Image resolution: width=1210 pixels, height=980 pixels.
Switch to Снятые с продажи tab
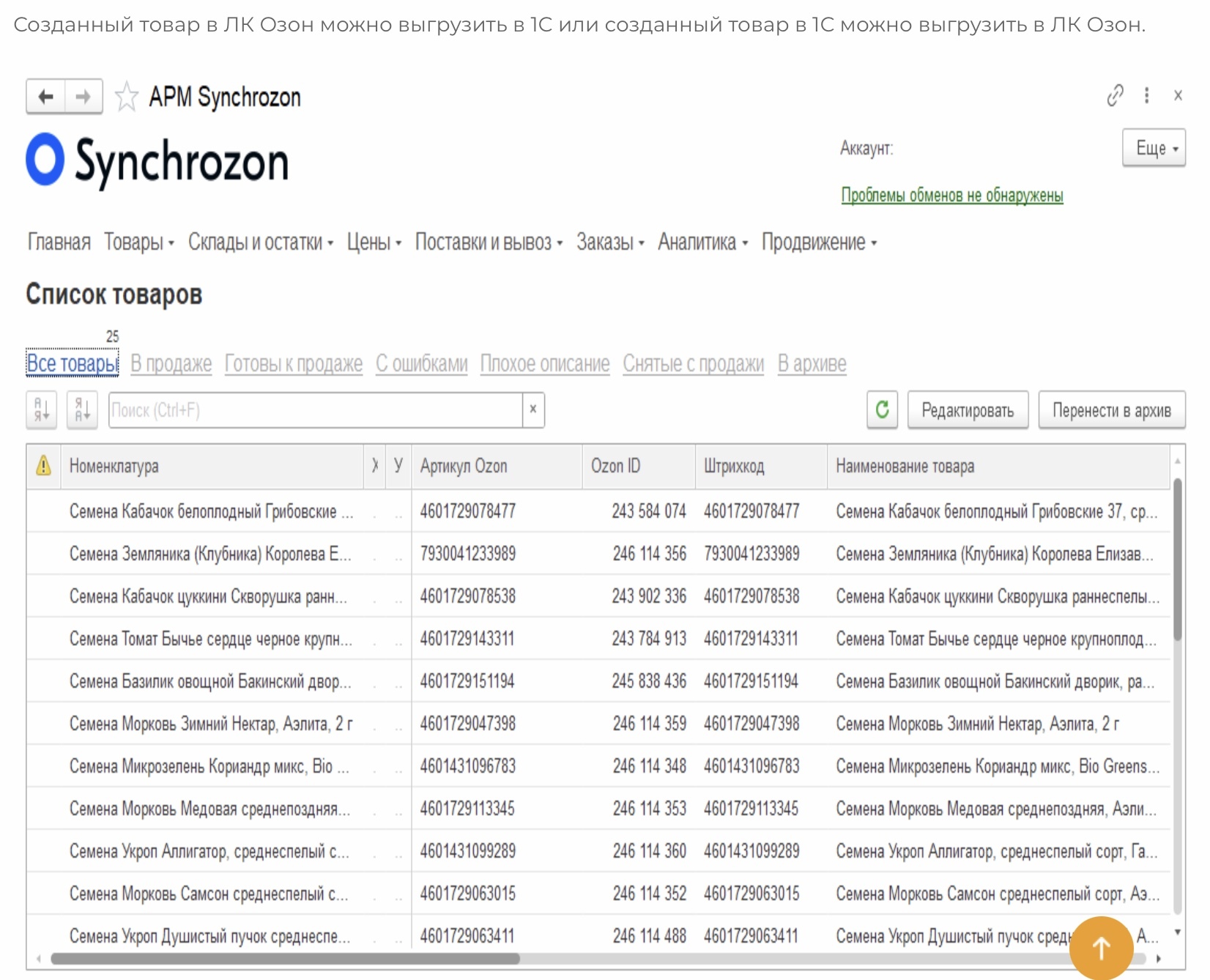coord(694,363)
